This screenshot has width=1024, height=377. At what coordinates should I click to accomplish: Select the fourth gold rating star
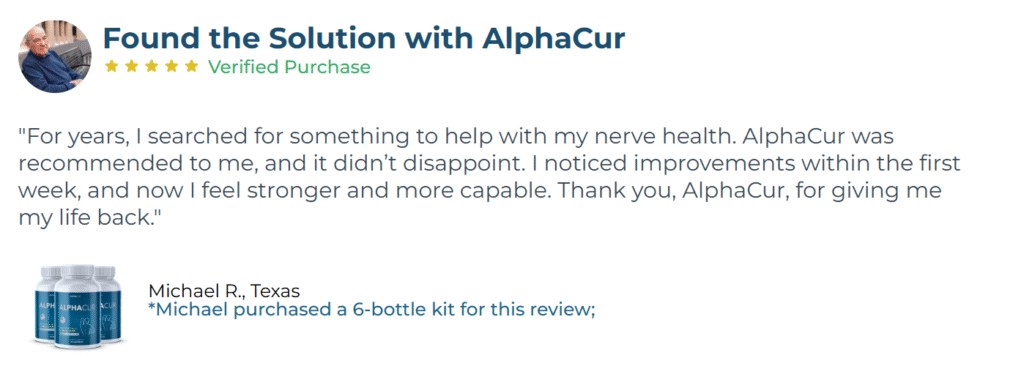(x=171, y=66)
